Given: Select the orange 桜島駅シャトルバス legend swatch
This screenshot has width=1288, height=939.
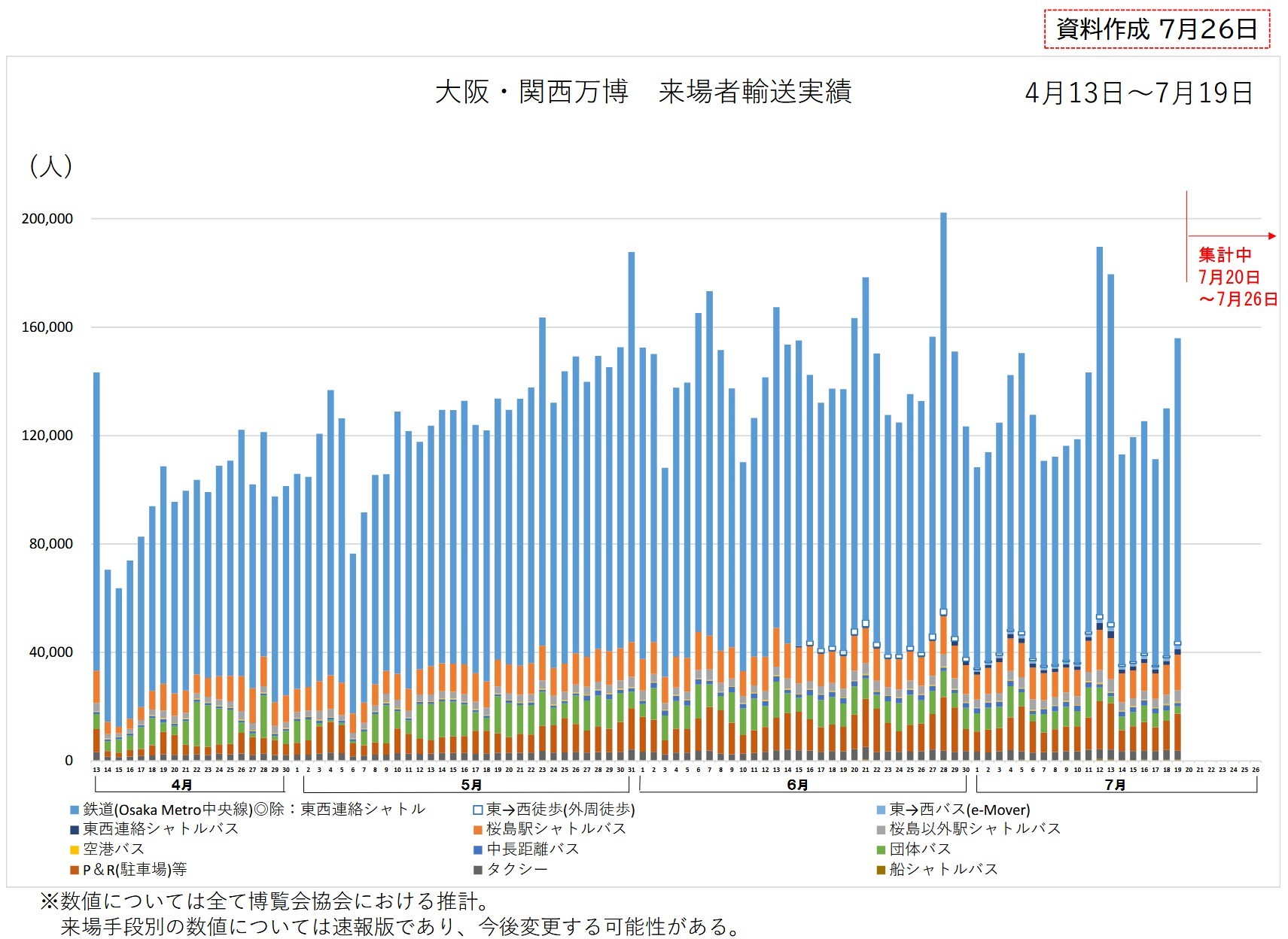Looking at the screenshot, I should (x=477, y=830).
